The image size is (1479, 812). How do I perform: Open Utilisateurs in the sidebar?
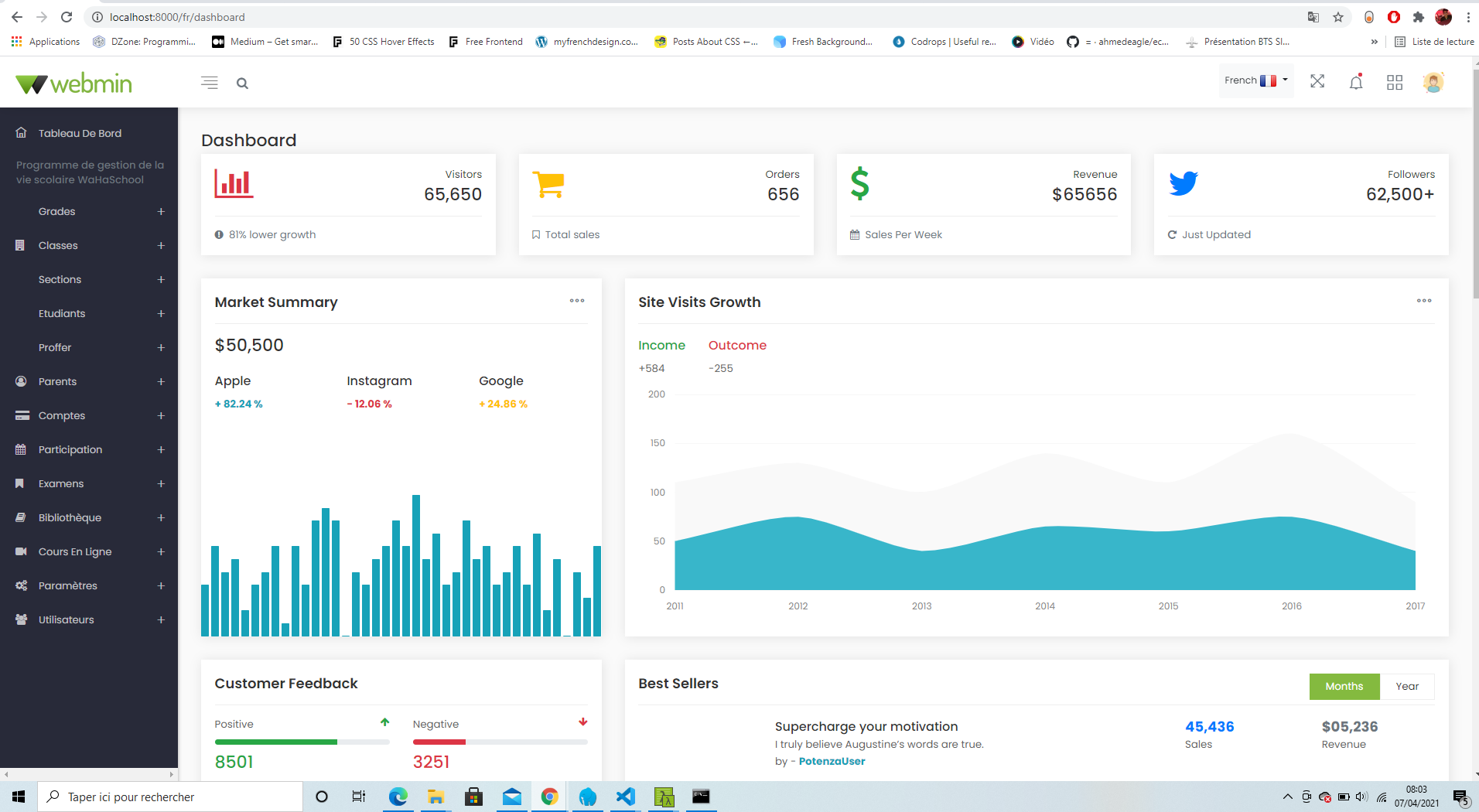pyautogui.click(x=89, y=619)
